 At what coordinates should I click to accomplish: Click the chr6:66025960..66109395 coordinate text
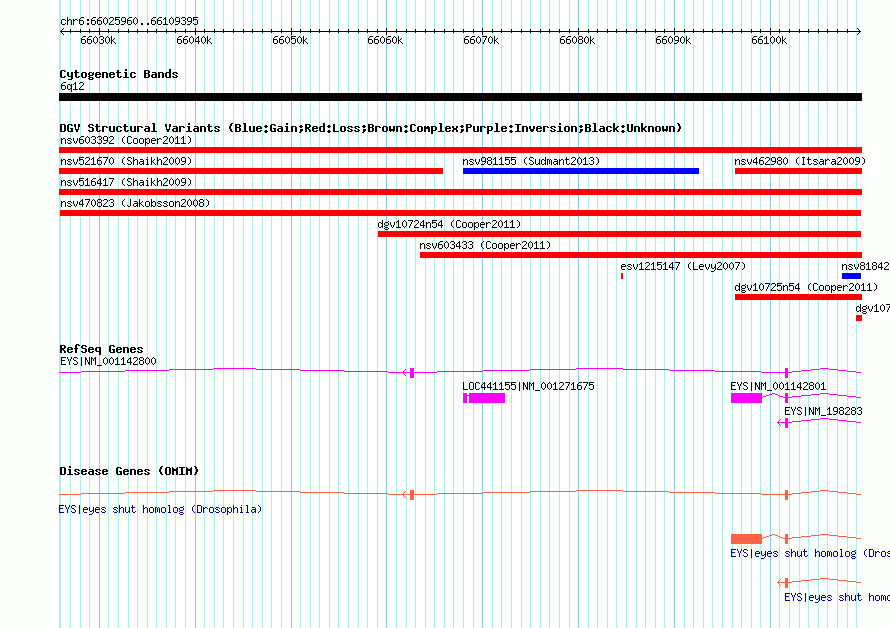click(x=129, y=21)
